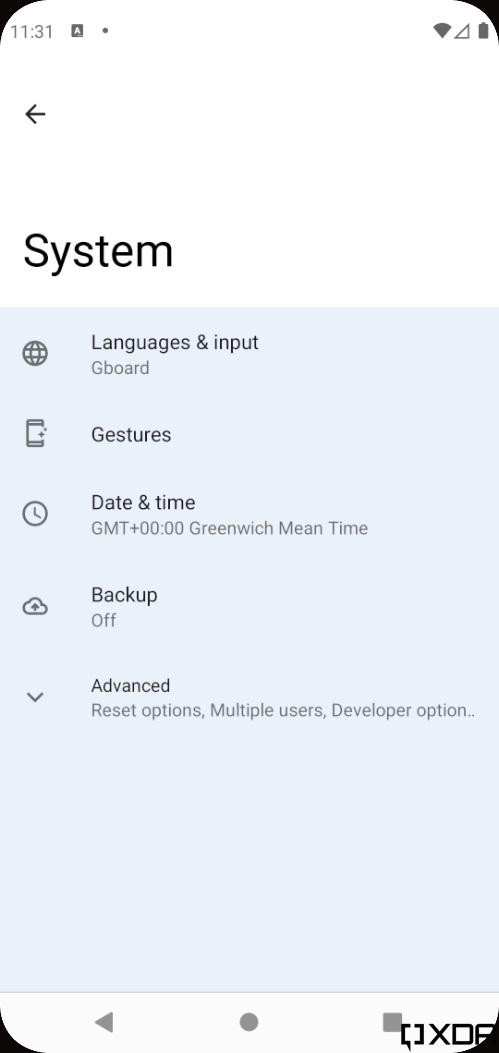Tap the Recents square navigation button
Image resolution: width=499 pixels, height=1053 pixels.
coord(393,1022)
